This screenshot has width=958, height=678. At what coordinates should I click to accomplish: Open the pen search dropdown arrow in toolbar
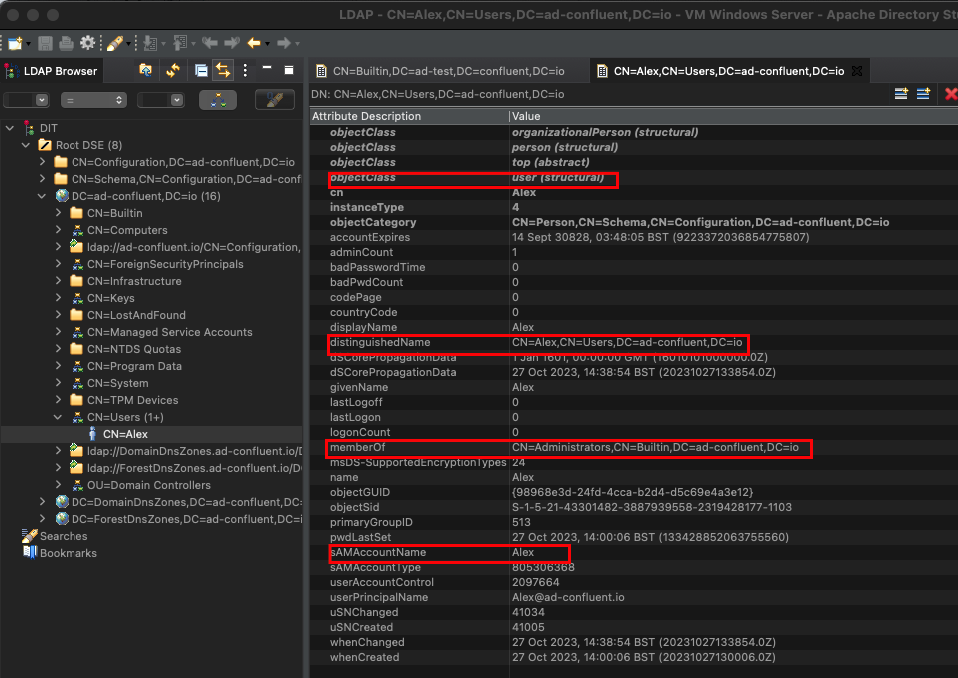pos(128,44)
